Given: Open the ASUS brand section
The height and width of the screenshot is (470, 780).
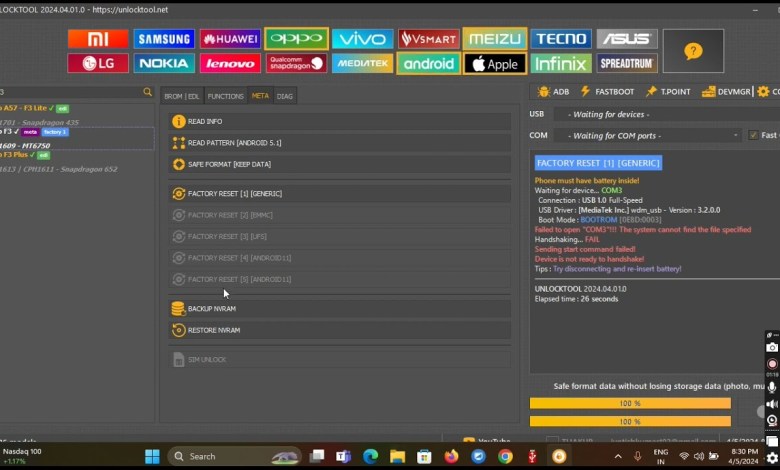Looking at the screenshot, I should (x=627, y=39).
